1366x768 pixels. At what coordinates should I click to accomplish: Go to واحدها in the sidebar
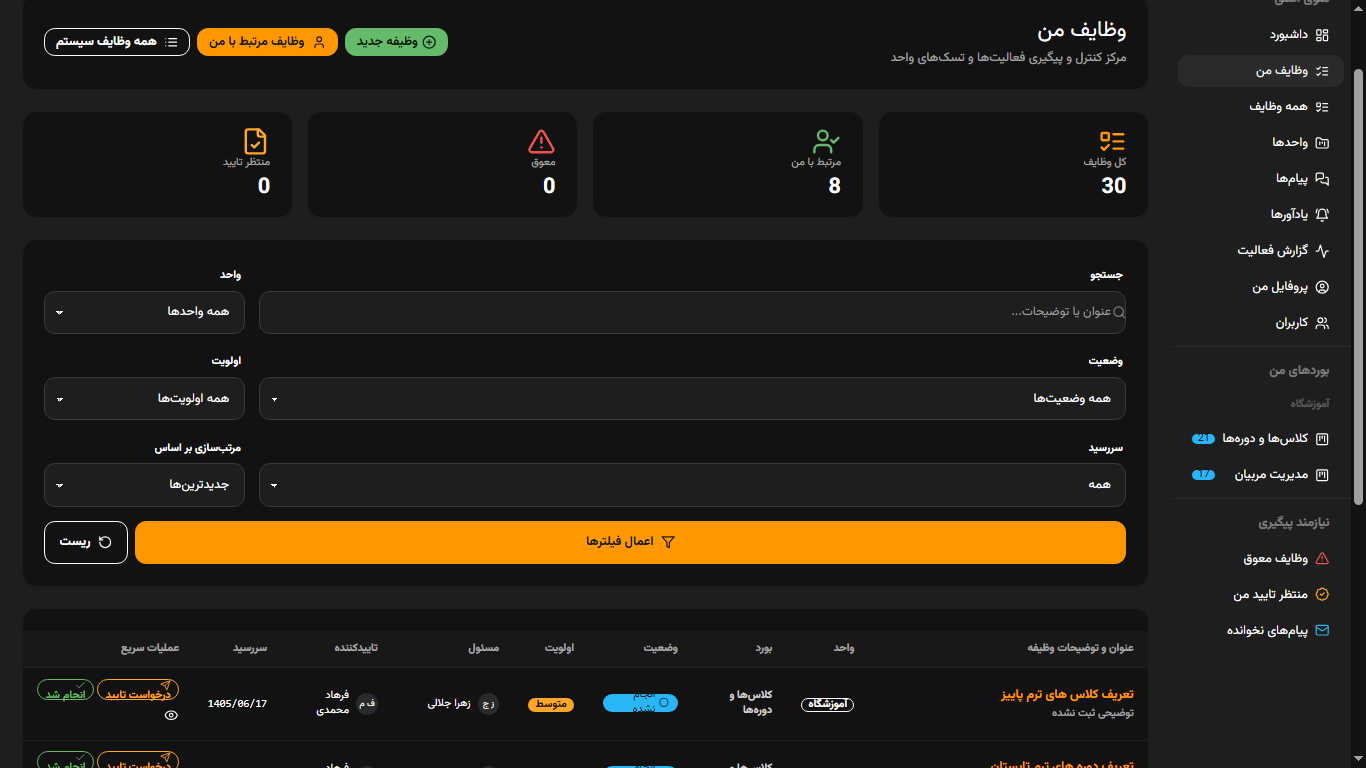[1261, 143]
